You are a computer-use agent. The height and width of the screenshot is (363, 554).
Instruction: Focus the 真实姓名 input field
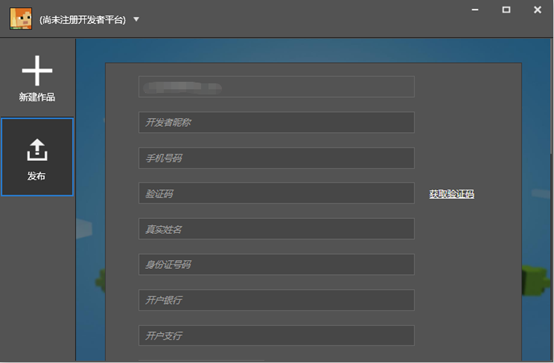coord(276,229)
